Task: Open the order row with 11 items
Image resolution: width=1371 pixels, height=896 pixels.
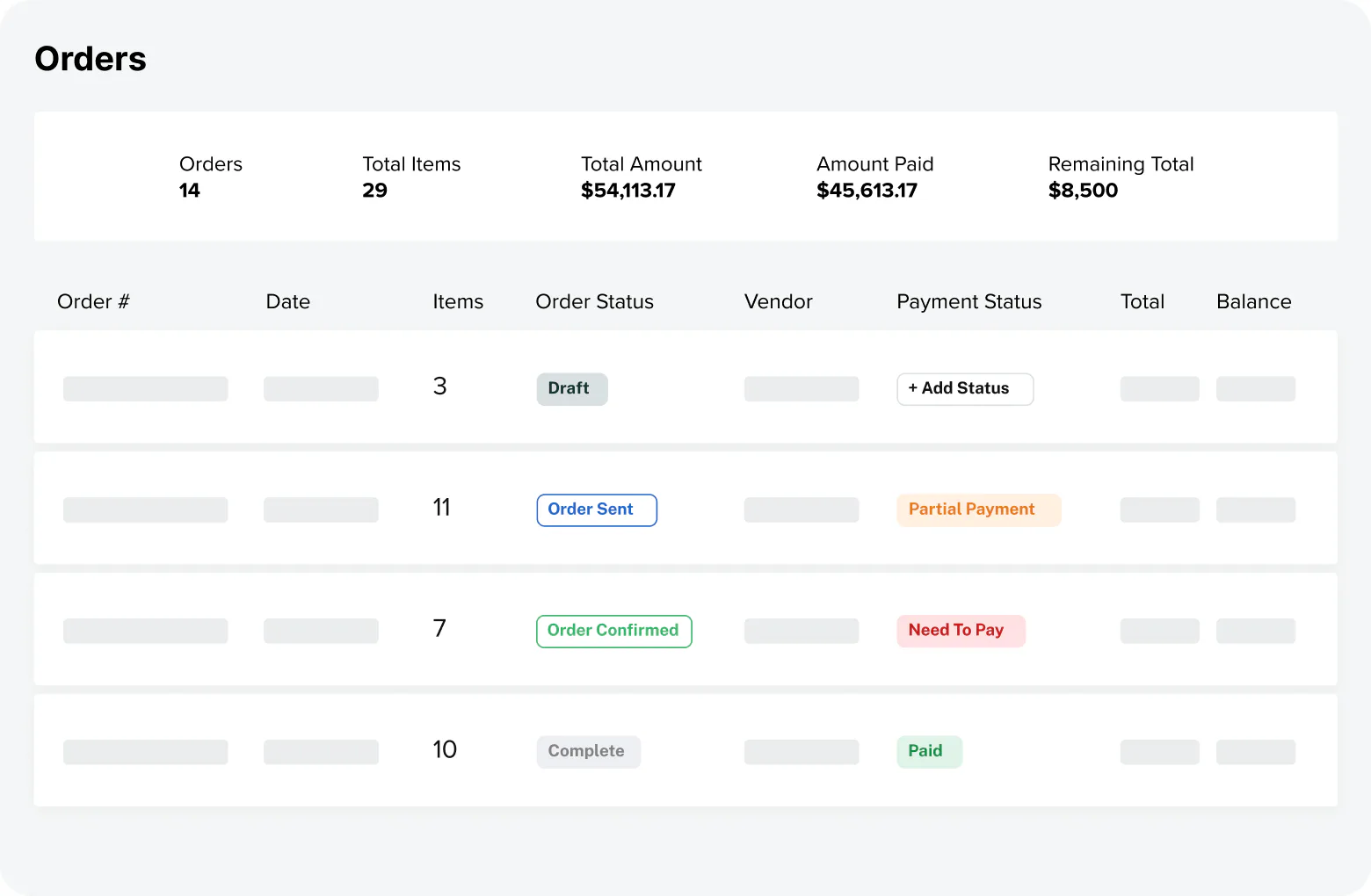Action: point(685,509)
